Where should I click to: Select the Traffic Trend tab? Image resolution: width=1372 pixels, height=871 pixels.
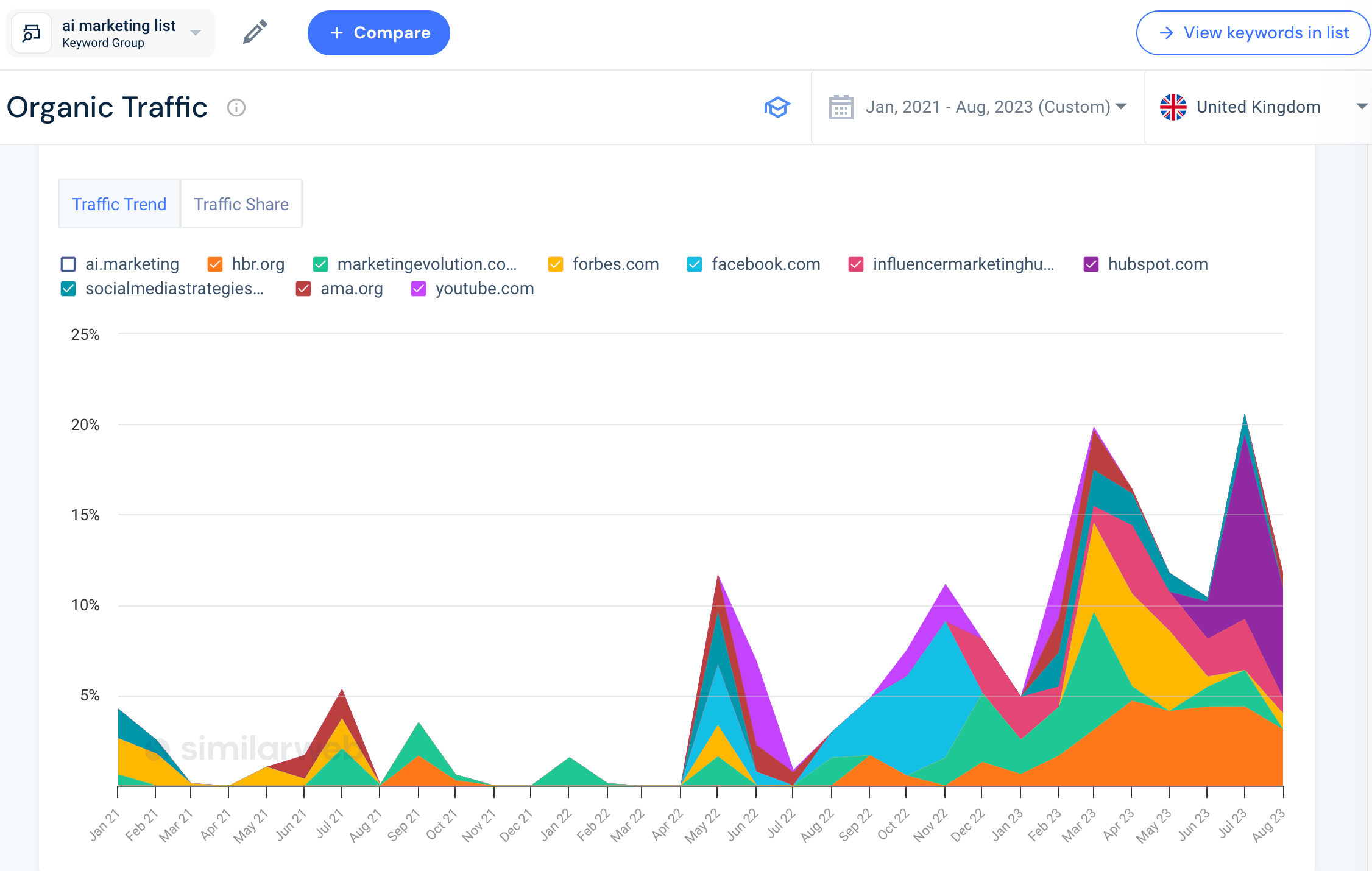click(x=120, y=204)
